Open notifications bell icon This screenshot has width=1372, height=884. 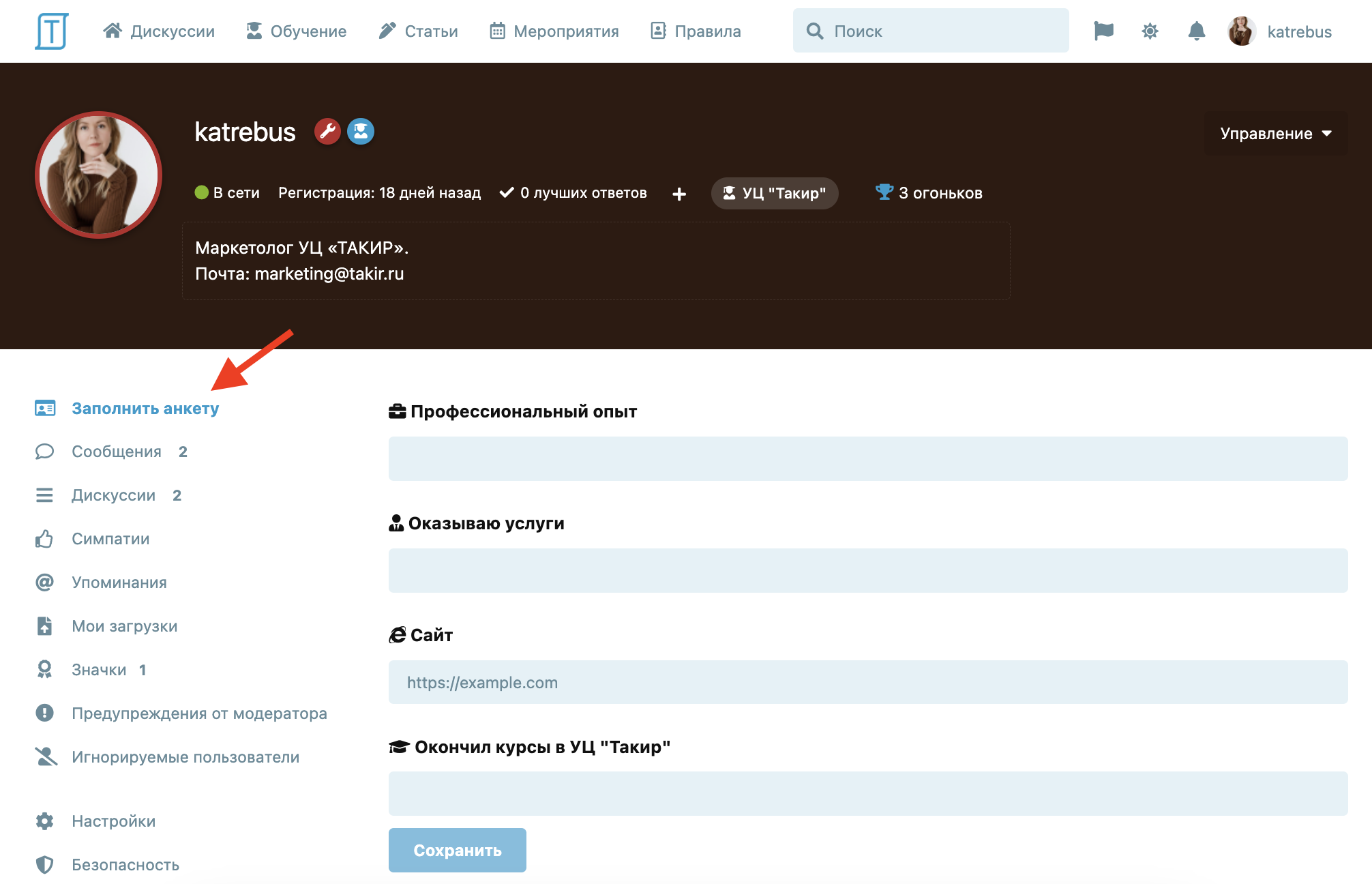[x=1196, y=31]
